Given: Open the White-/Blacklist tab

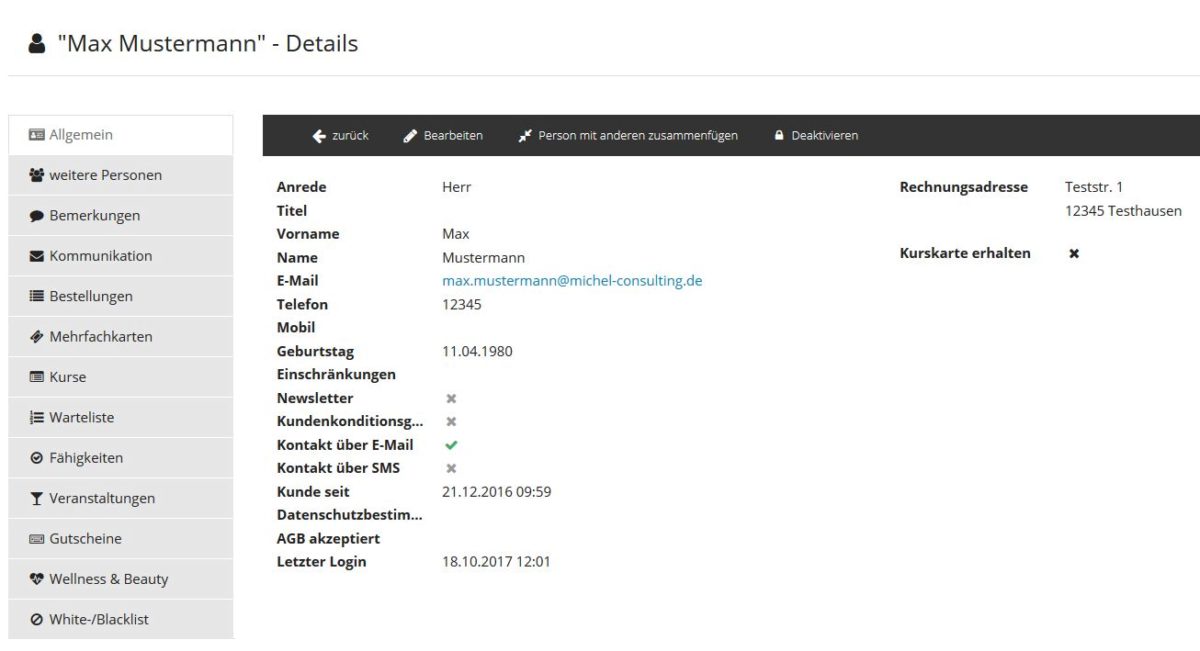Looking at the screenshot, I should coord(121,620).
